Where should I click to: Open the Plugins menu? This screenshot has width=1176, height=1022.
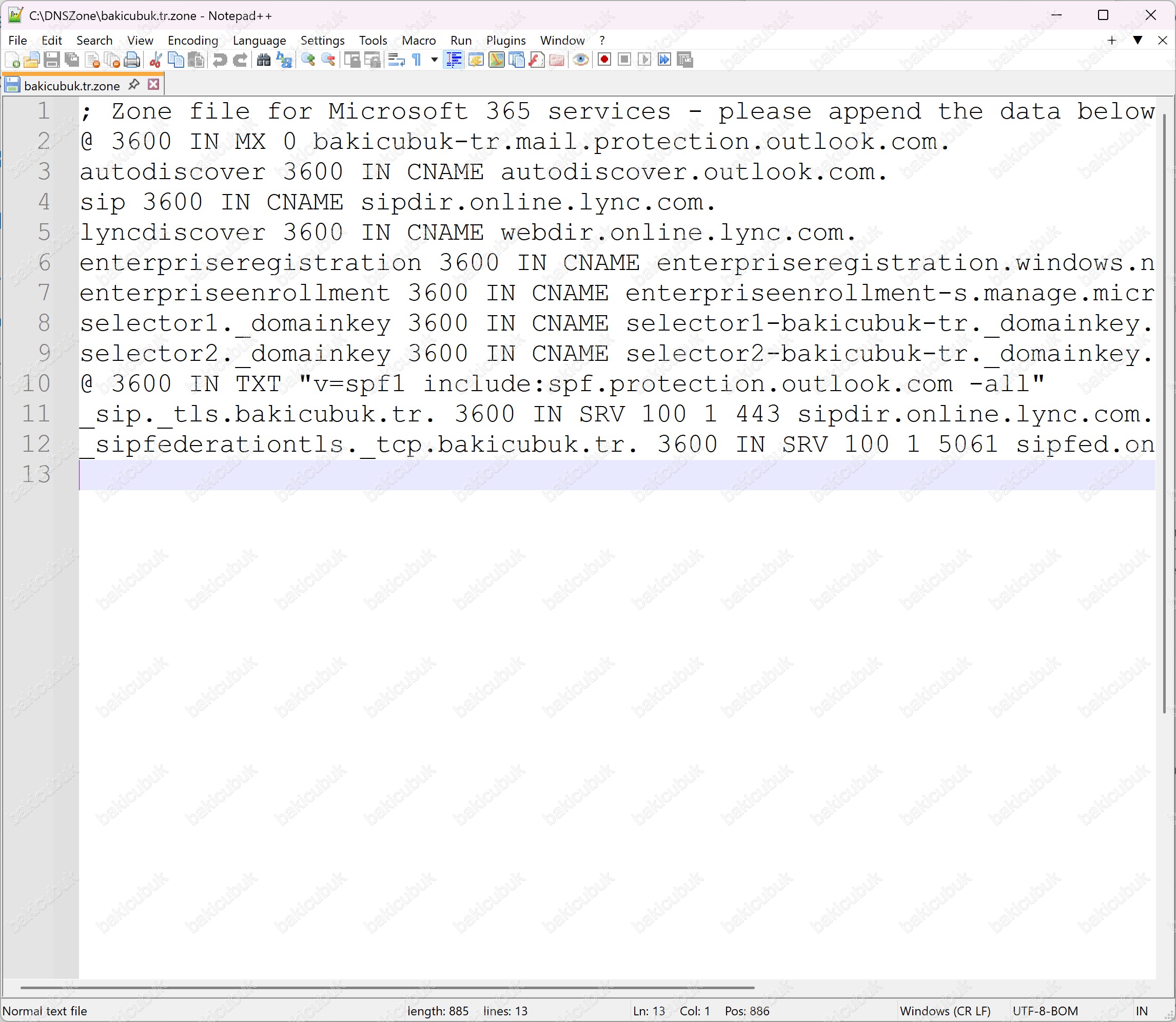pos(505,41)
